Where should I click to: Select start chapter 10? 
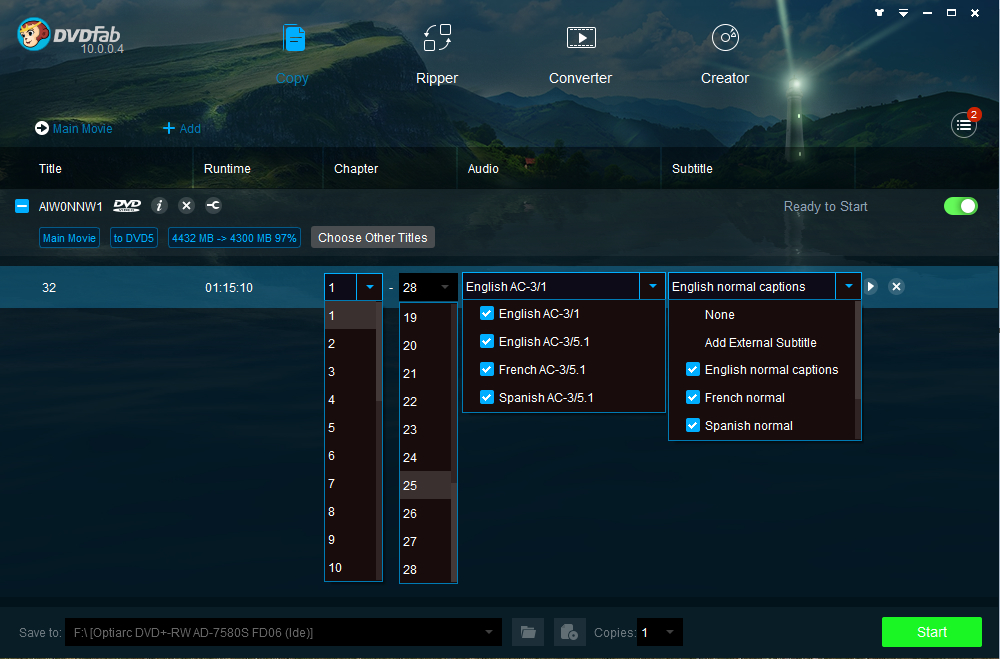click(351, 568)
